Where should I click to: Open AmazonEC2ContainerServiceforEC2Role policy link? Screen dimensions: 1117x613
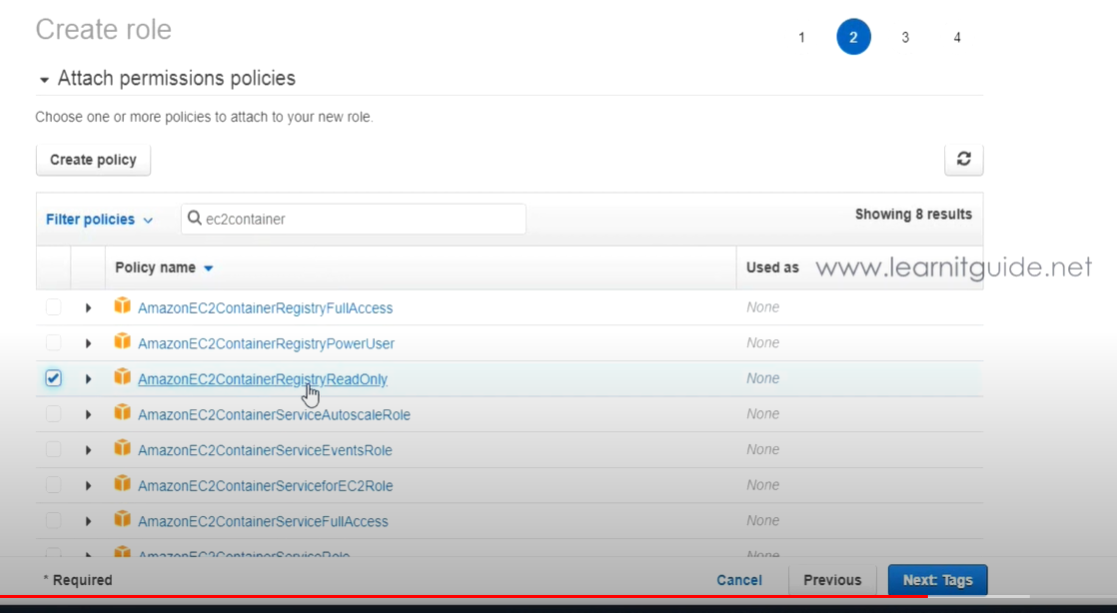[265, 486]
